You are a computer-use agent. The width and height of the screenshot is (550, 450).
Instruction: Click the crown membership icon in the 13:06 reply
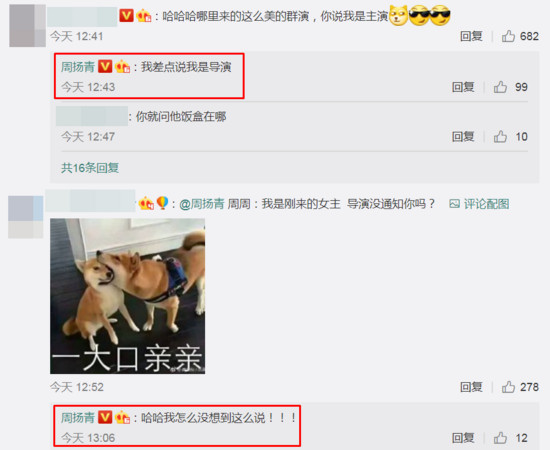[122, 418]
